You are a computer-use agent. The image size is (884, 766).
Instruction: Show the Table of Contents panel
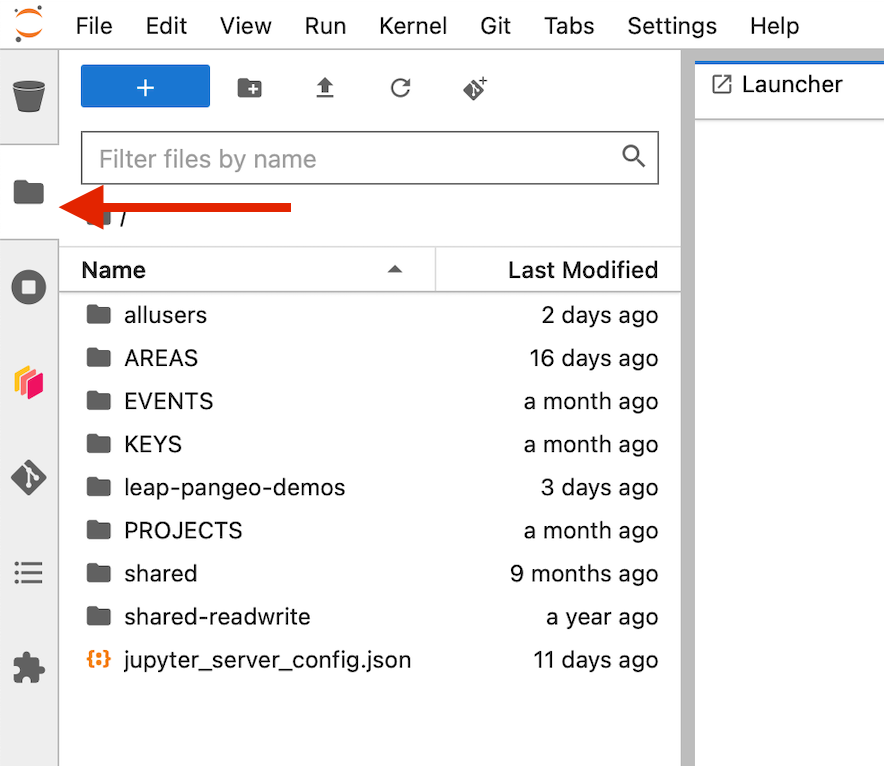[29, 572]
